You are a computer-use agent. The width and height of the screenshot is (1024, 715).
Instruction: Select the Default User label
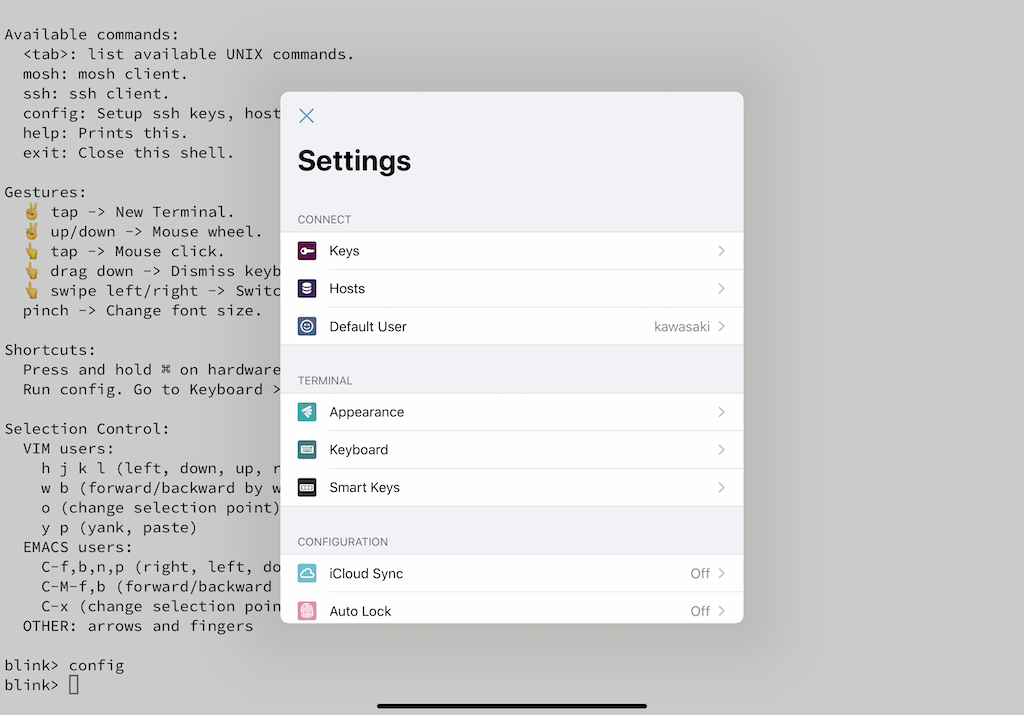[368, 326]
